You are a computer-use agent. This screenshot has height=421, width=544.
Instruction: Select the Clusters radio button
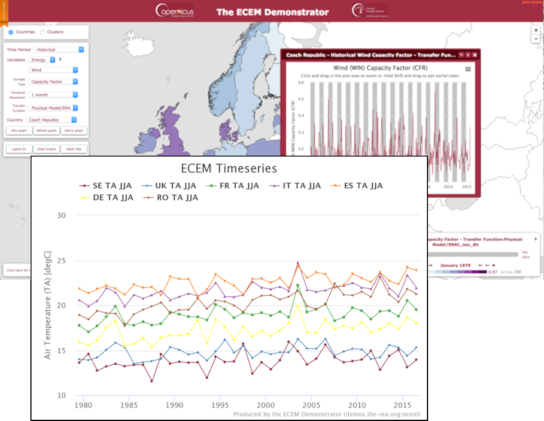[42, 32]
